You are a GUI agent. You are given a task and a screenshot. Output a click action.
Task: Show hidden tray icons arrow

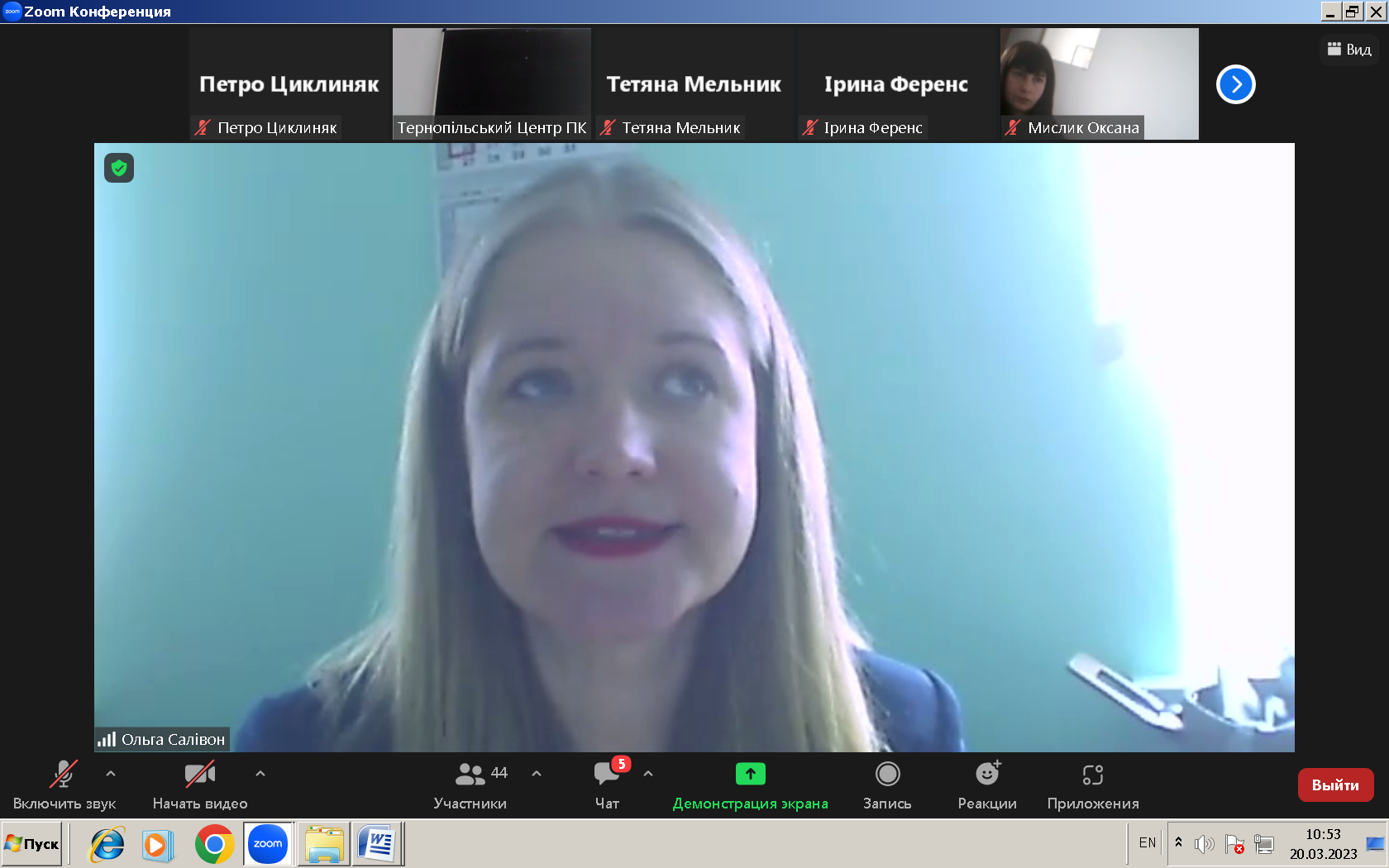click(x=1179, y=842)
